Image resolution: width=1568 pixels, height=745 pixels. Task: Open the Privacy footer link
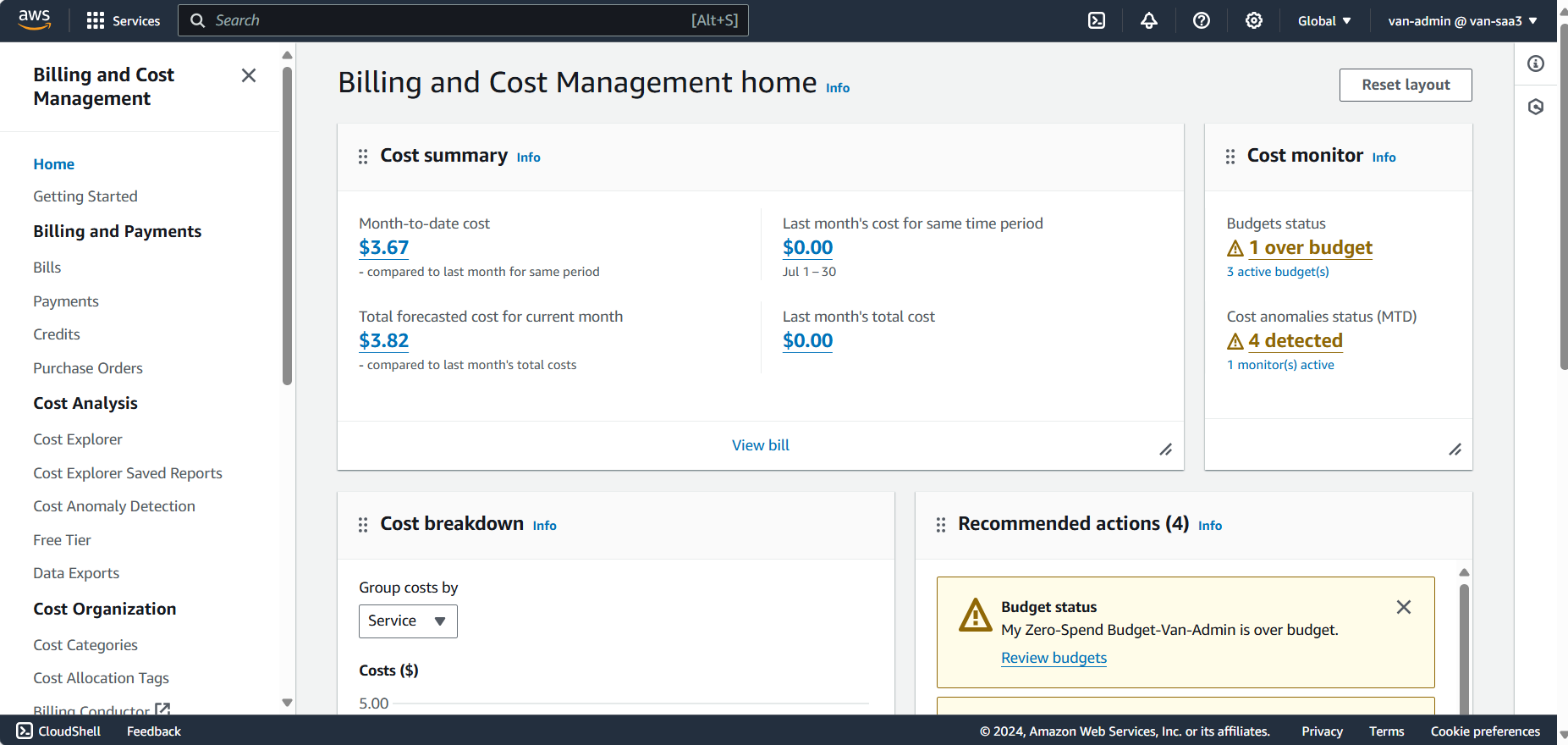[x=1323, y=731]
